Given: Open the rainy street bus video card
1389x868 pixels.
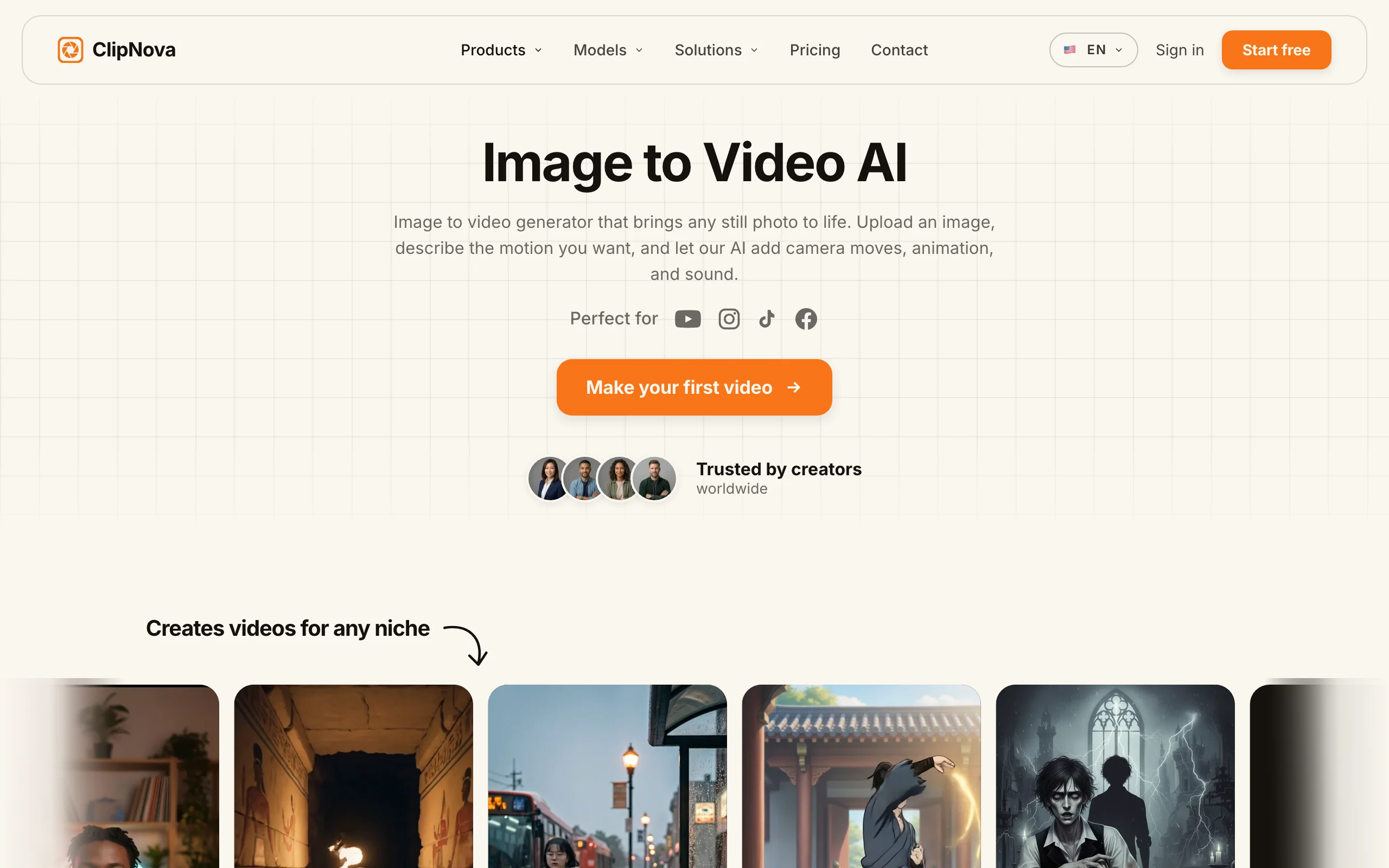Looking at the screenshot, I should 607,776.
